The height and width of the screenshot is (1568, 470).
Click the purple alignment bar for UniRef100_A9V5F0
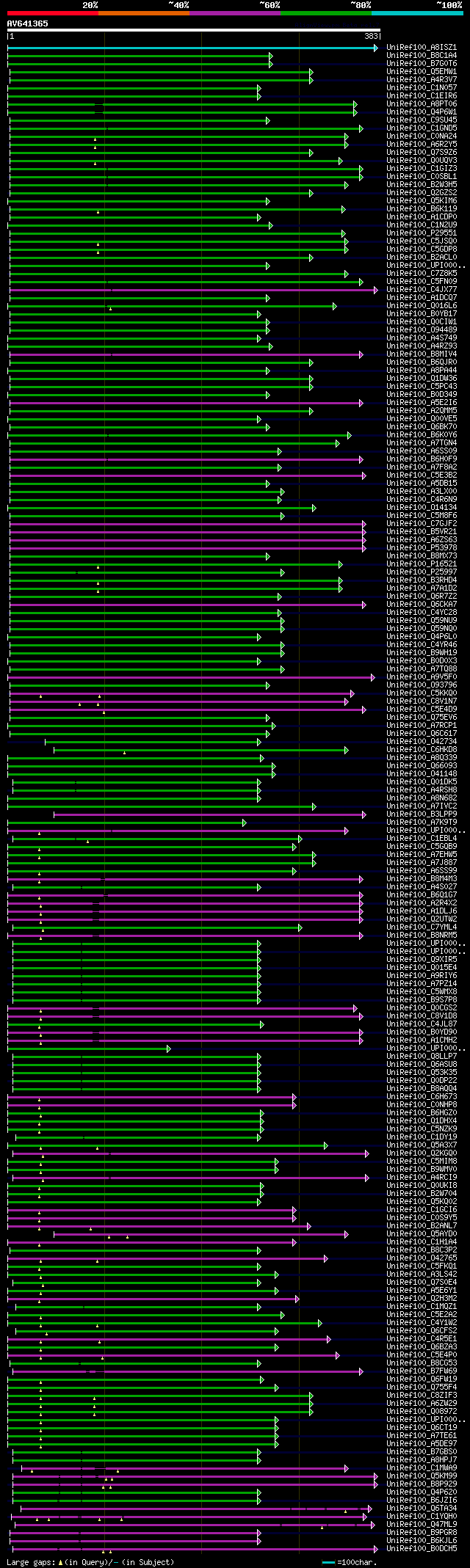(x=192, y=677)
